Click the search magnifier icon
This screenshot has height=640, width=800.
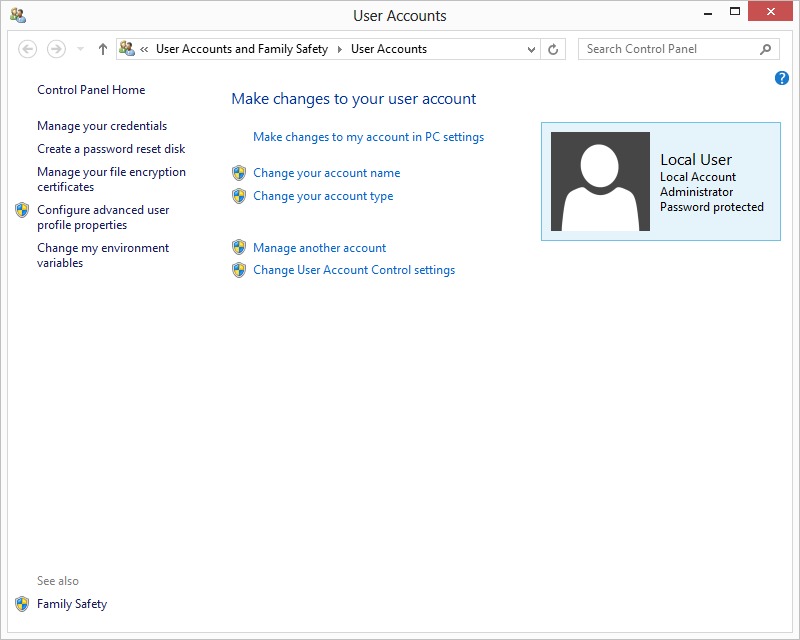point(766,49)
